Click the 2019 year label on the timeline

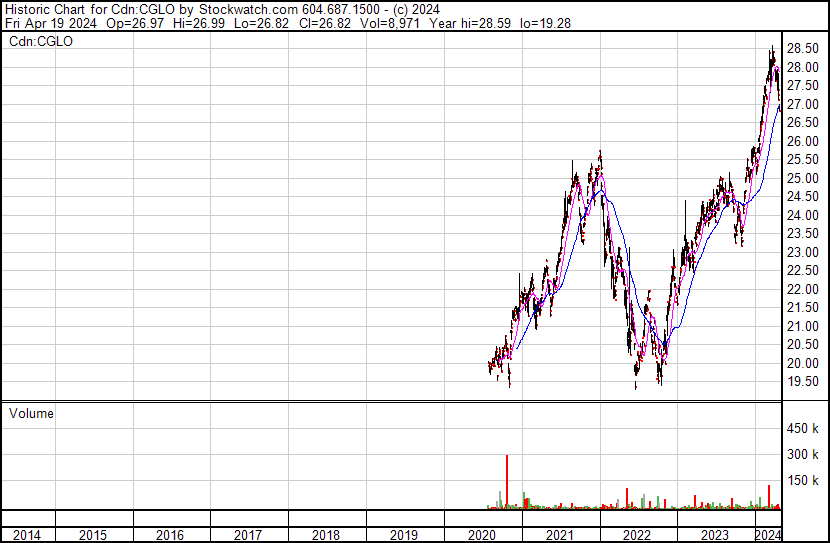point(404,535)
